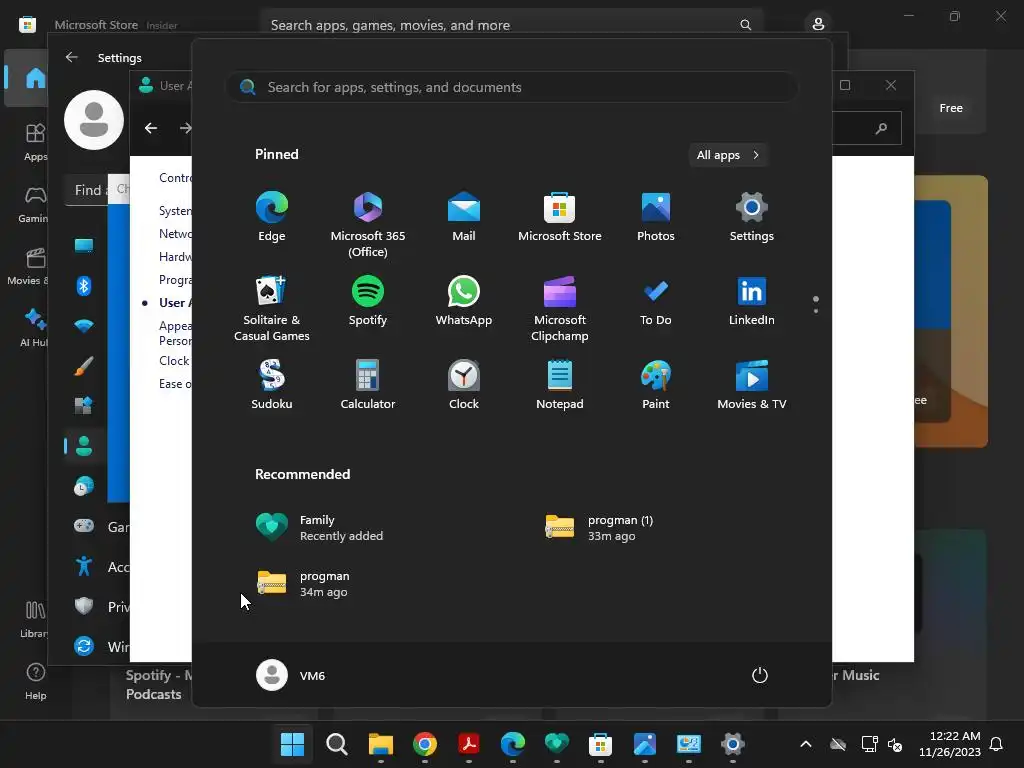
Task: Click the Windows Start button on taskbar
Action: [x=292, y=744]
